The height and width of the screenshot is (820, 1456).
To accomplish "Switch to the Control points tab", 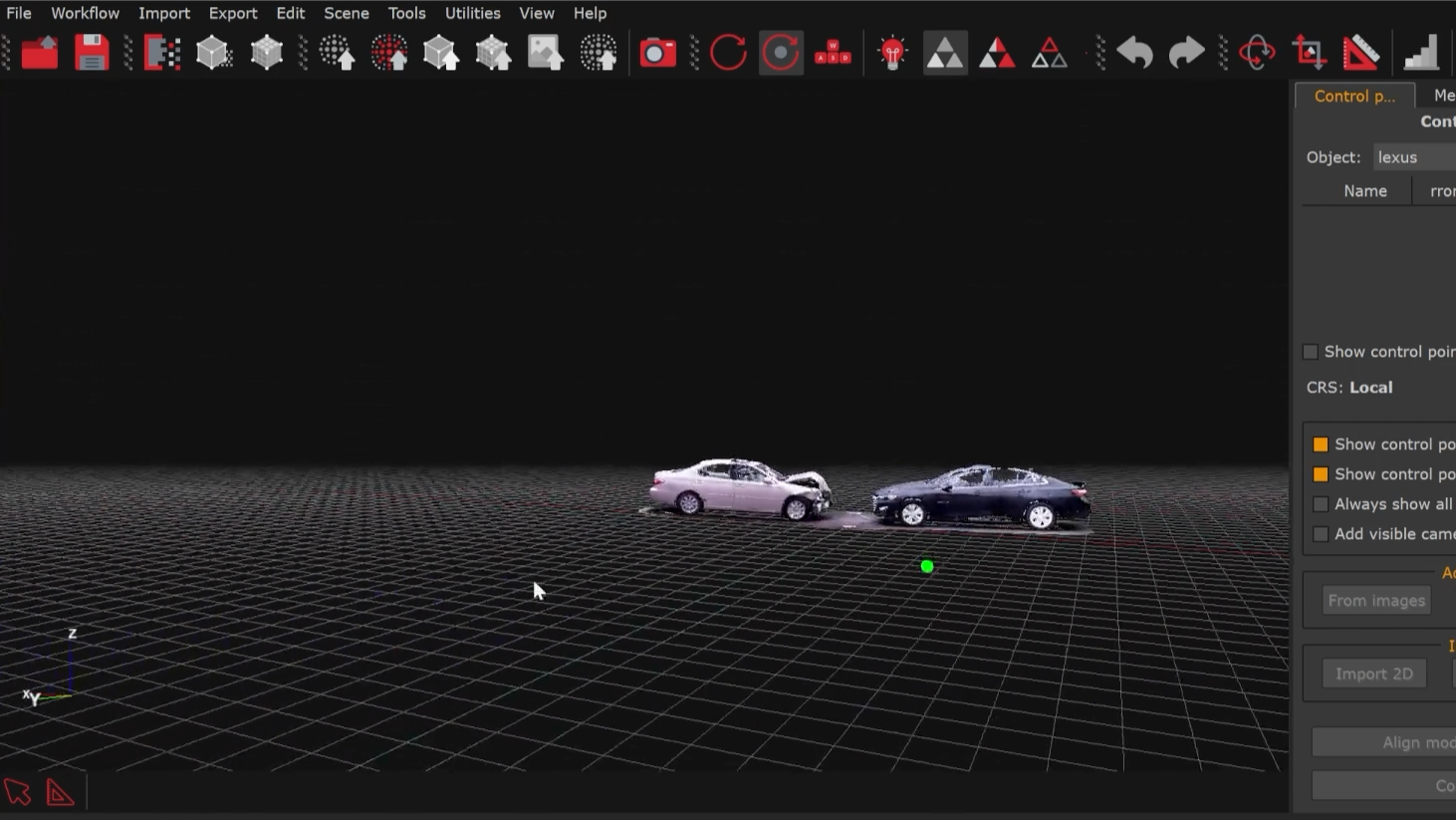I will tap(1354, 95).
